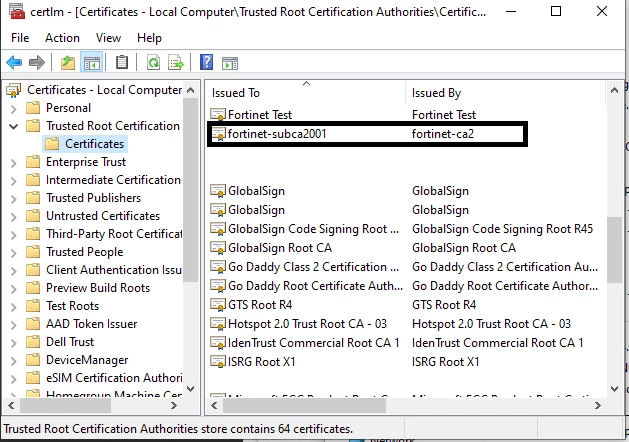
Task: Click certificate list scroll down arrow
Action: pos(614,389)
